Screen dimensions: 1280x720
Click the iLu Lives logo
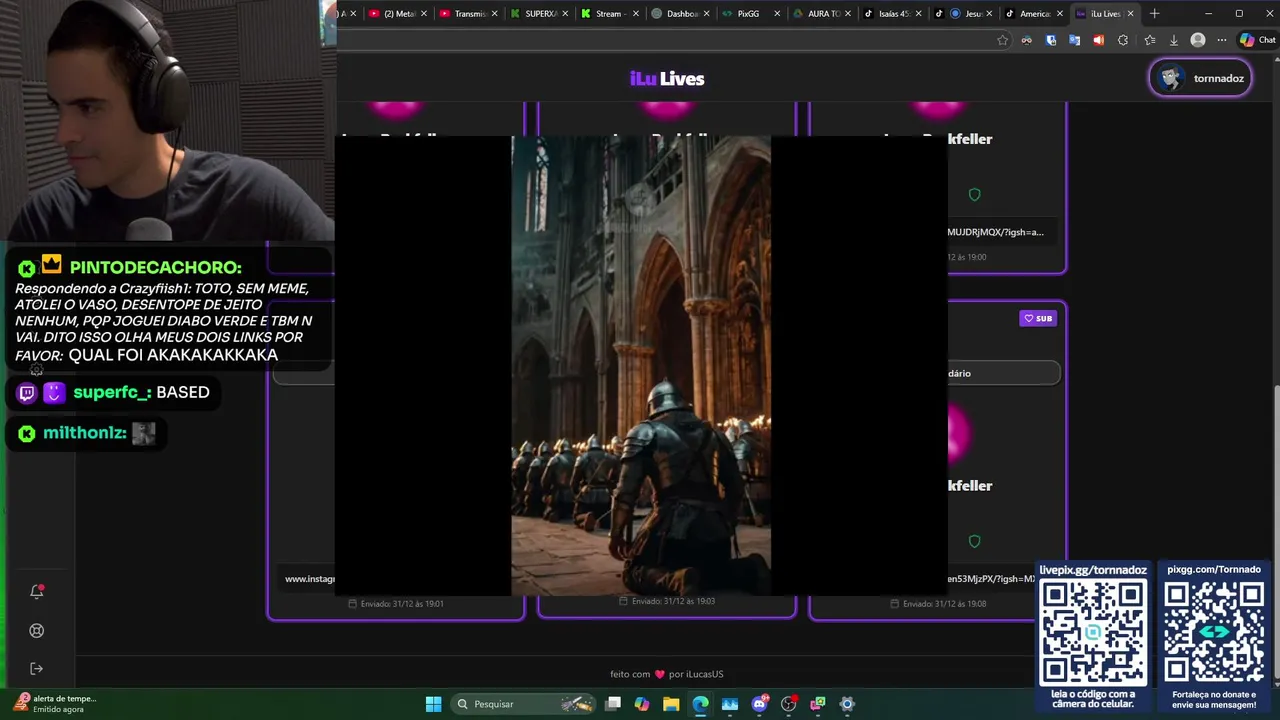[667, 79]
